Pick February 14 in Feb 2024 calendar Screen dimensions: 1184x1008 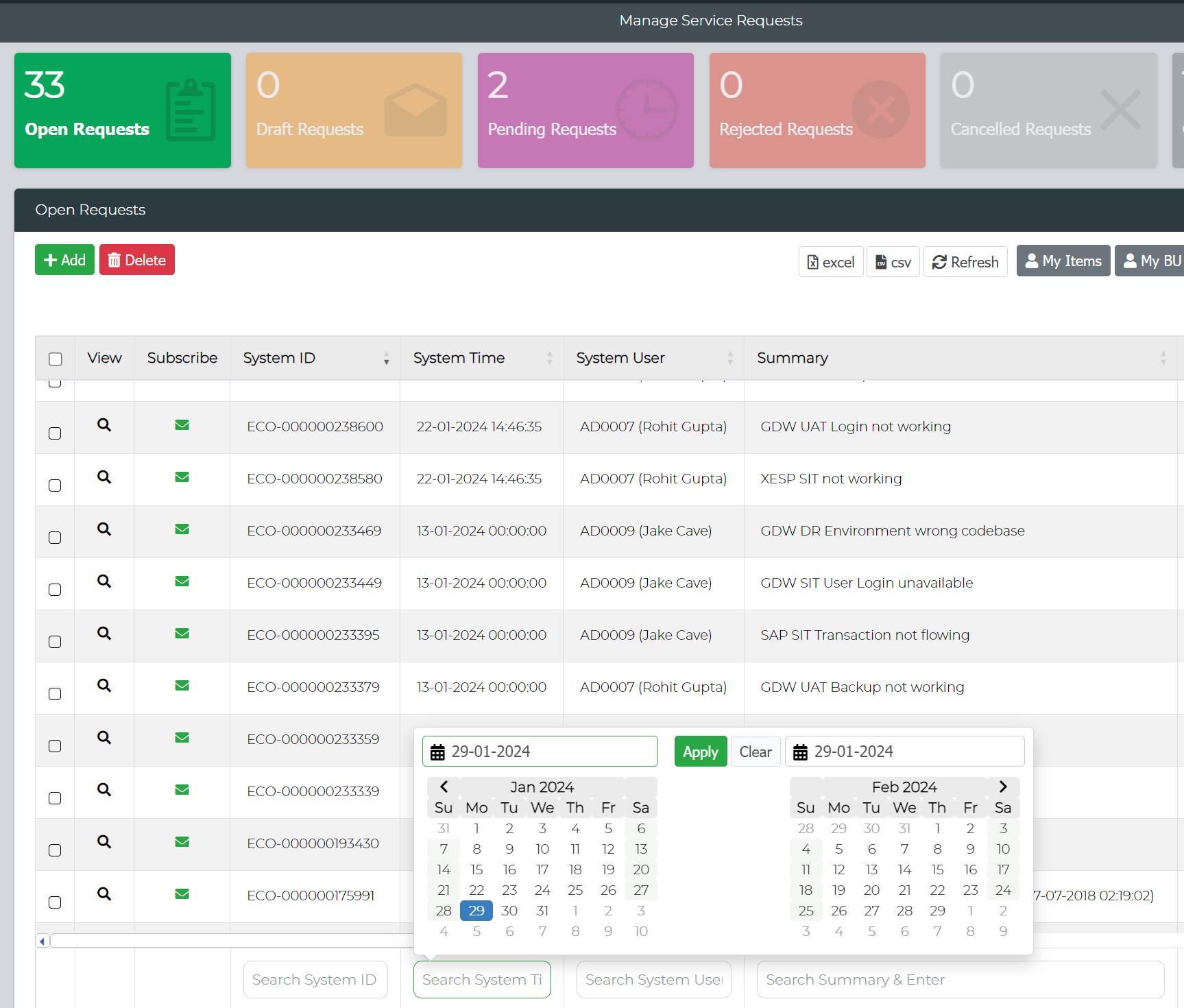coord(904,869)
